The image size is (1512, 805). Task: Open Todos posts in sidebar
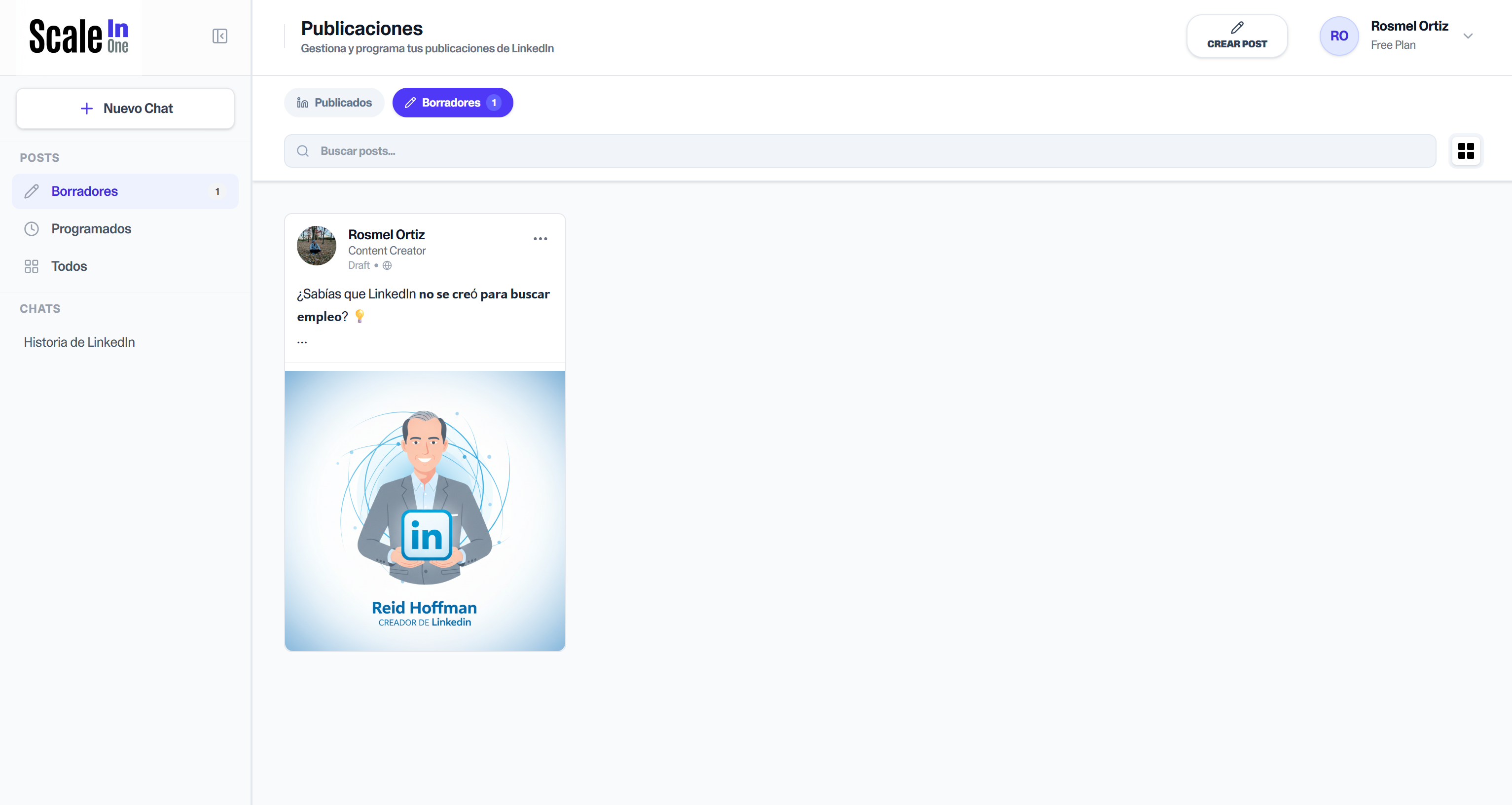(x=69, y=266)
